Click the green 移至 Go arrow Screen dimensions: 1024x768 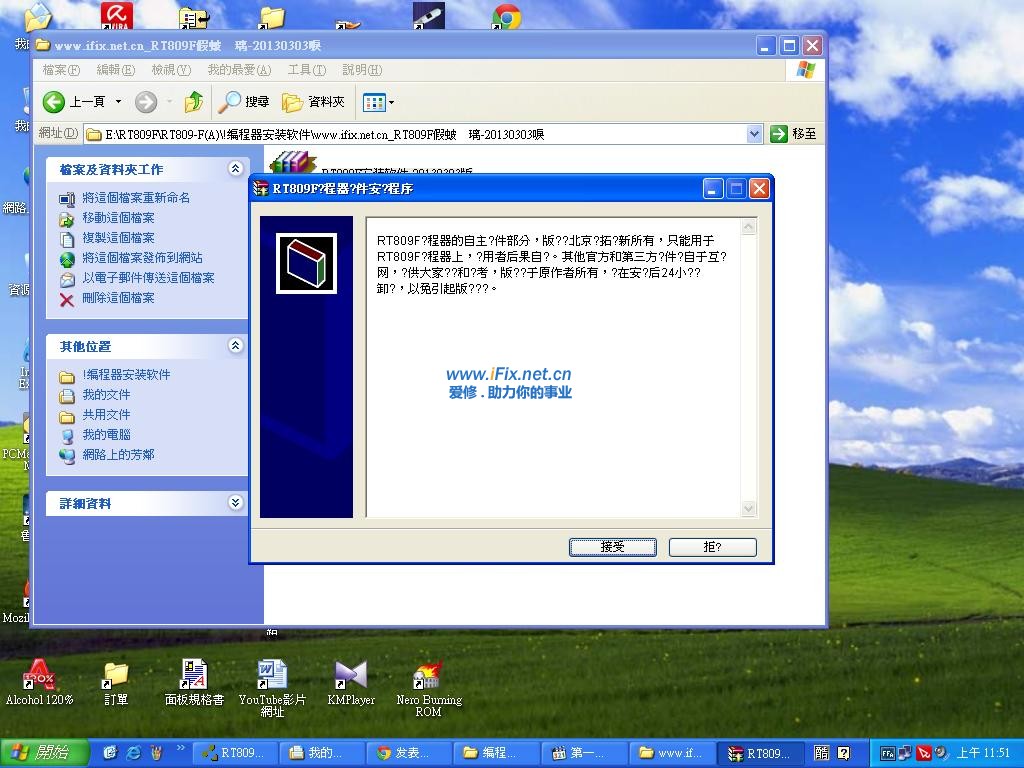tap(781, 132)
